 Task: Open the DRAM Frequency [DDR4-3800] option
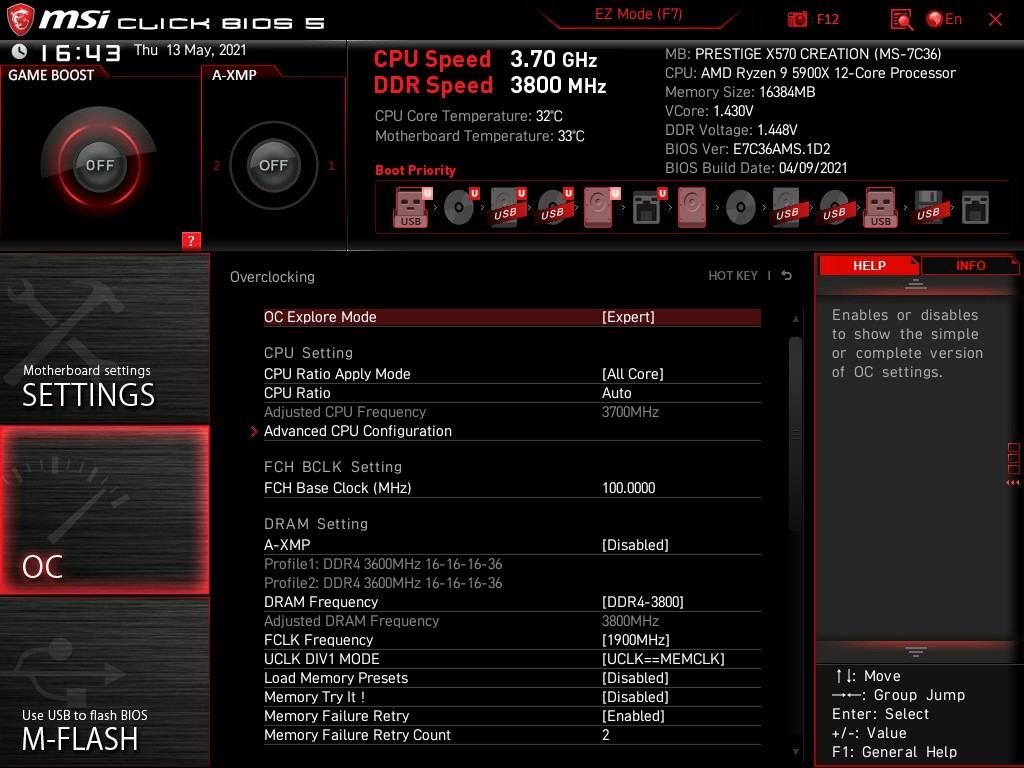512,601
